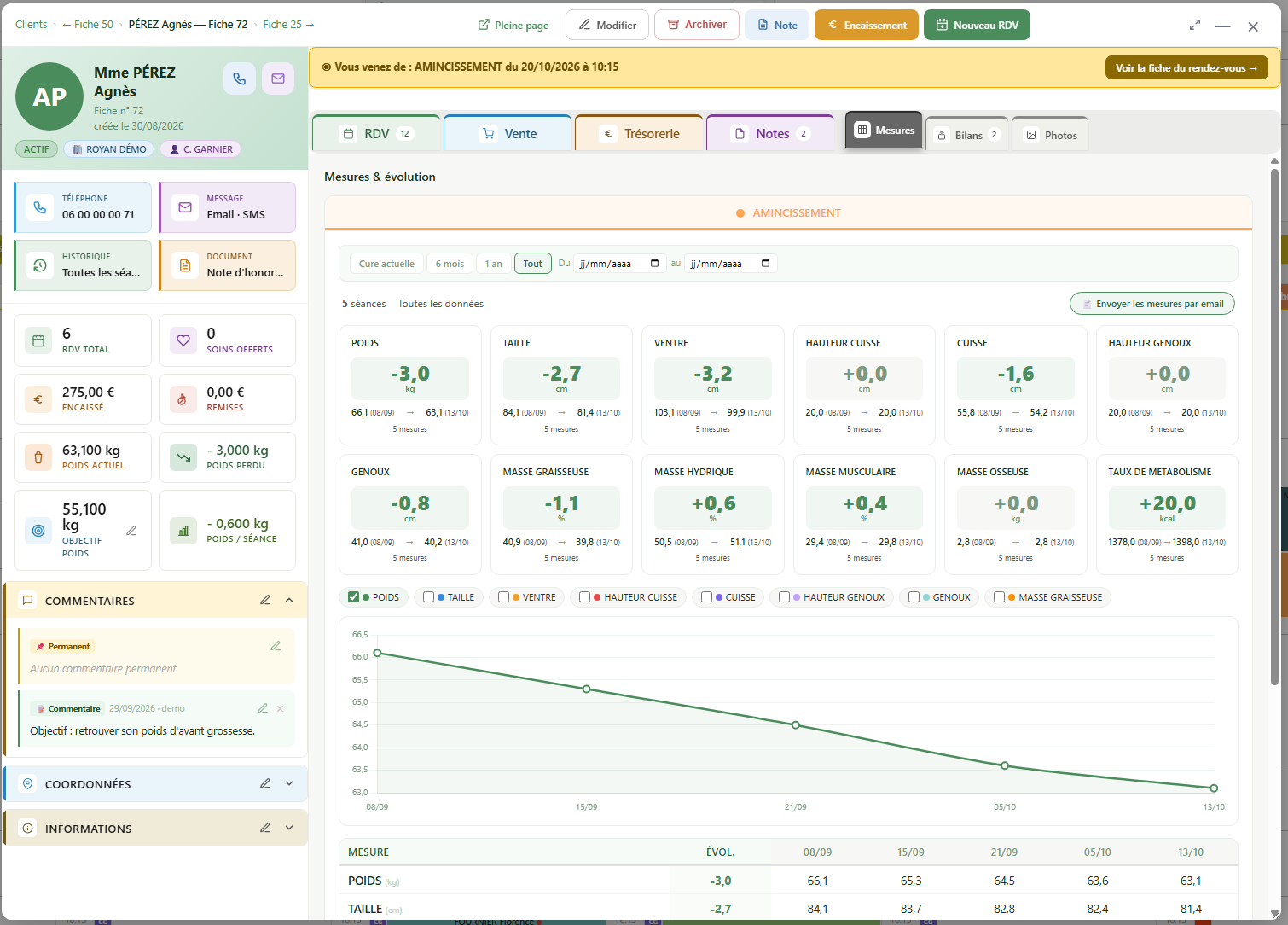Open the Bilans tab
The height and width of the screenshot is (925, 1288).
[x=967, y=135]
